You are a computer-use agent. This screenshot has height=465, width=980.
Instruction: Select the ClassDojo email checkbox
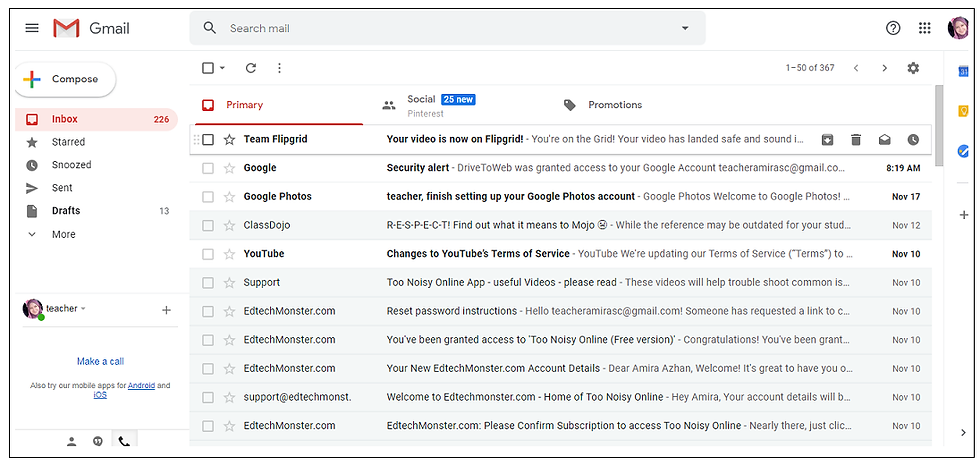(208, 225)
